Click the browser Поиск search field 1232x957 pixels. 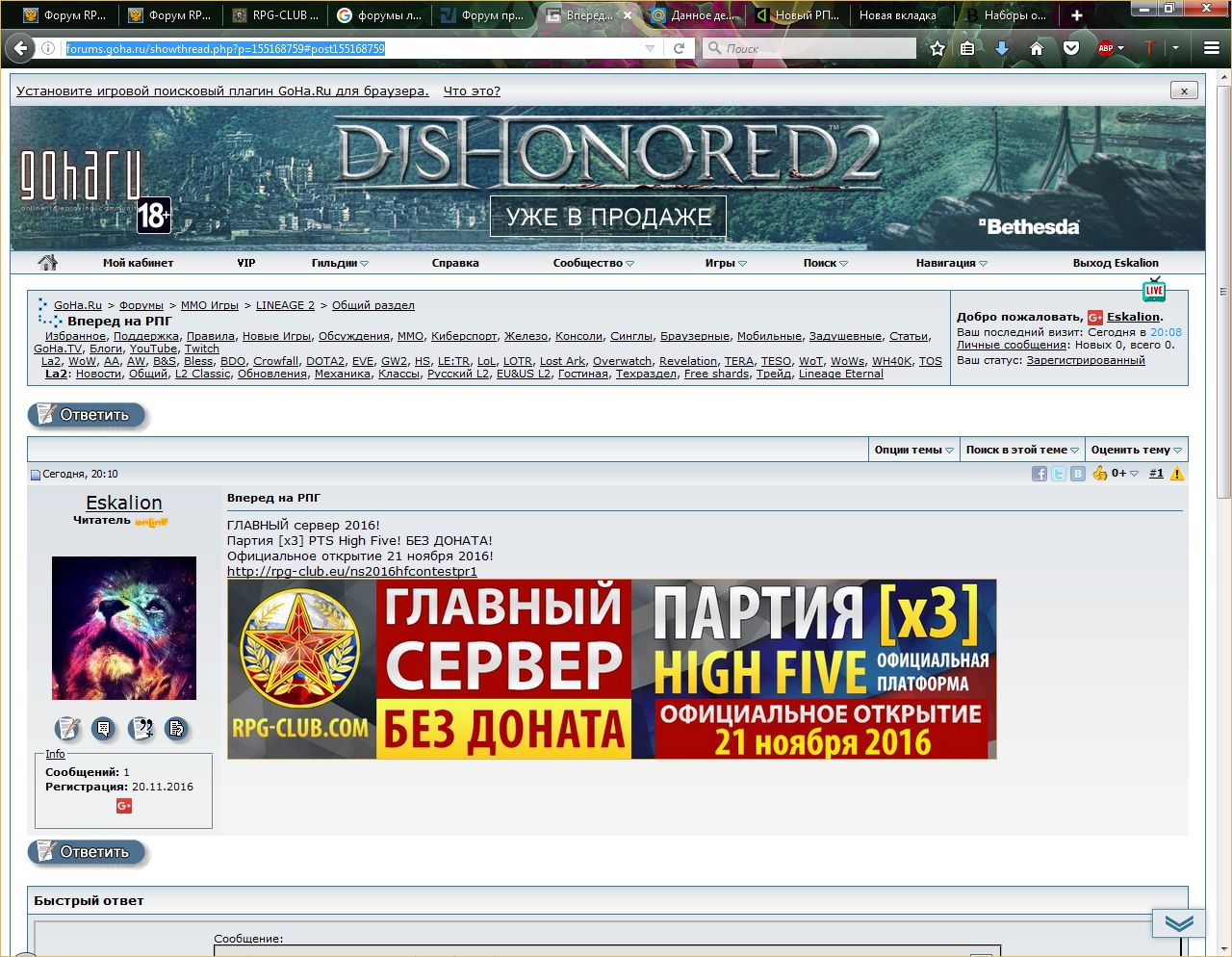[x=809, y=48]
